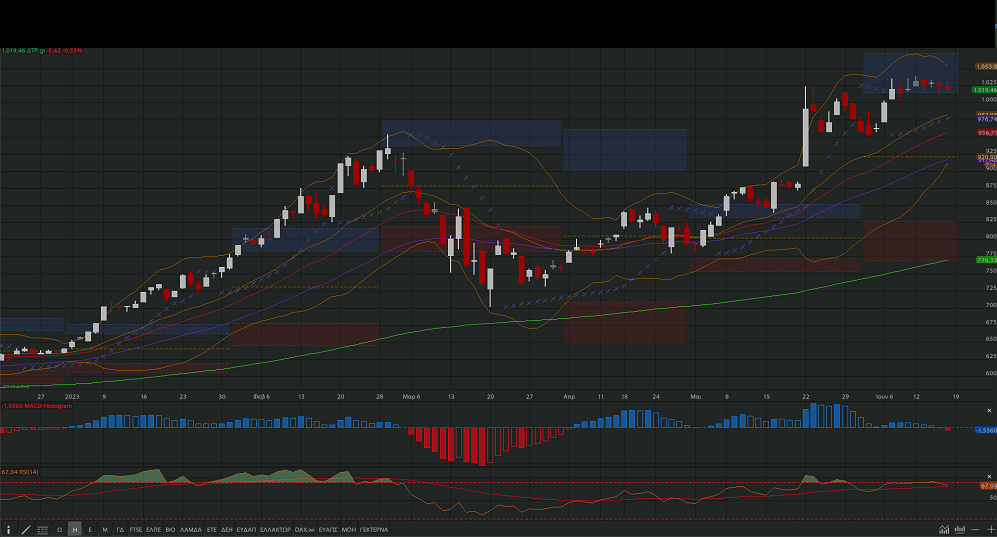The width and height of the screenshot is (997, 537).
Task: Zoom out with the minus icon
Action: pyautogui.click(x=975, y=529)
